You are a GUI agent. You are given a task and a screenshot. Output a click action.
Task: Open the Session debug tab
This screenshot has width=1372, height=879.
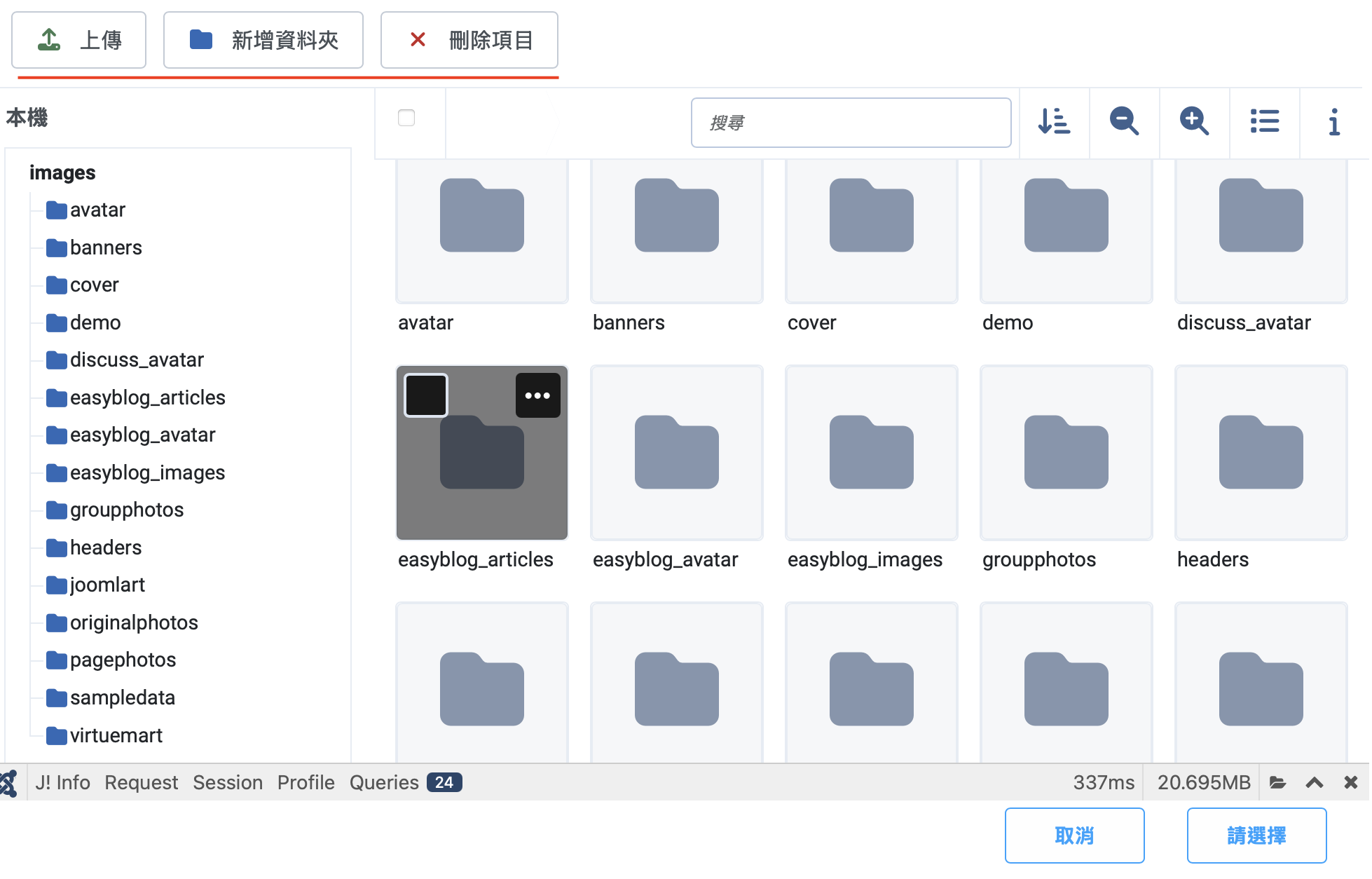click(x=228, y=783)
